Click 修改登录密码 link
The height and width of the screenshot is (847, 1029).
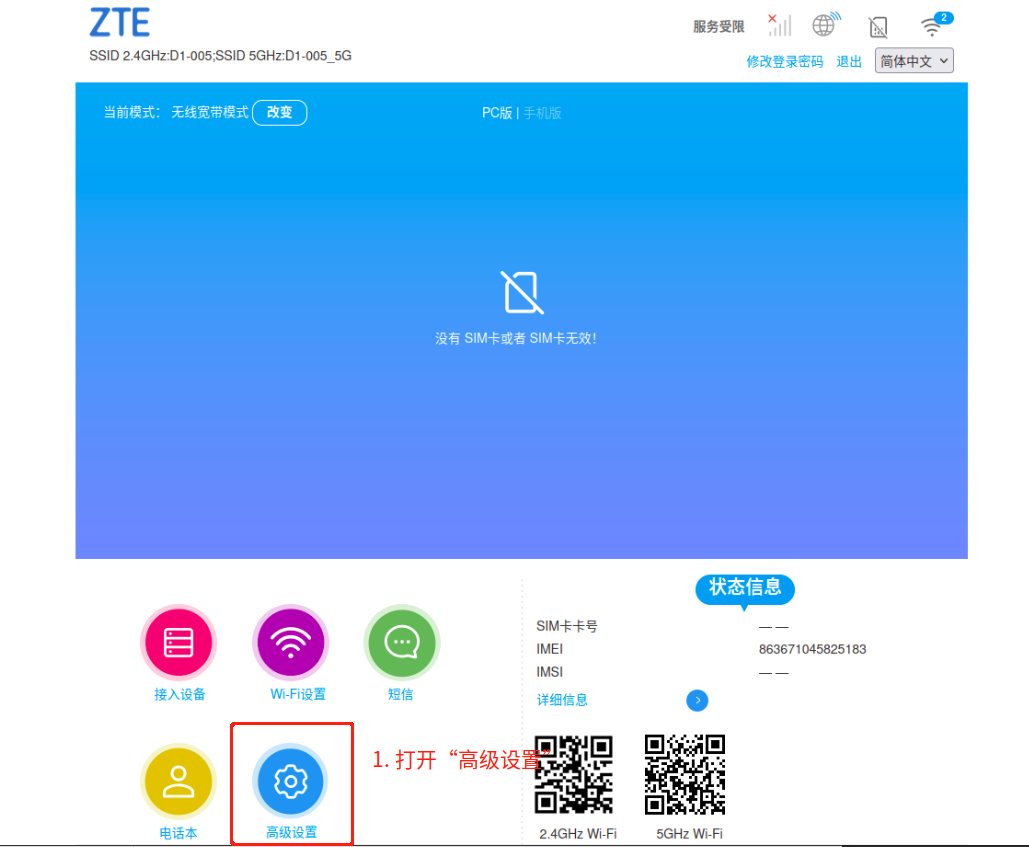785,62
